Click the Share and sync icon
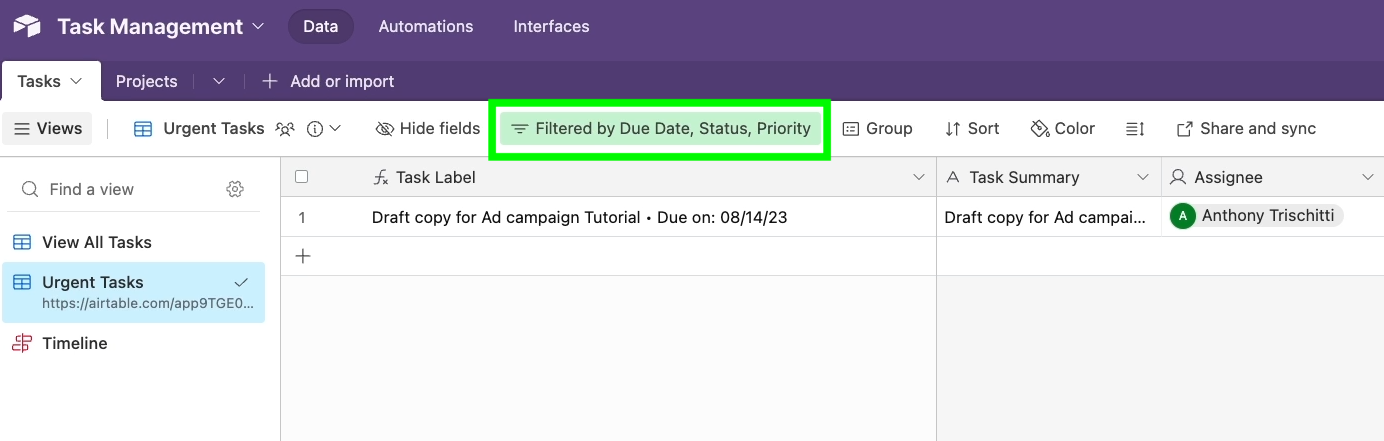The width and height of the screenshot is (1384, 441). (x=1185, y=129)
